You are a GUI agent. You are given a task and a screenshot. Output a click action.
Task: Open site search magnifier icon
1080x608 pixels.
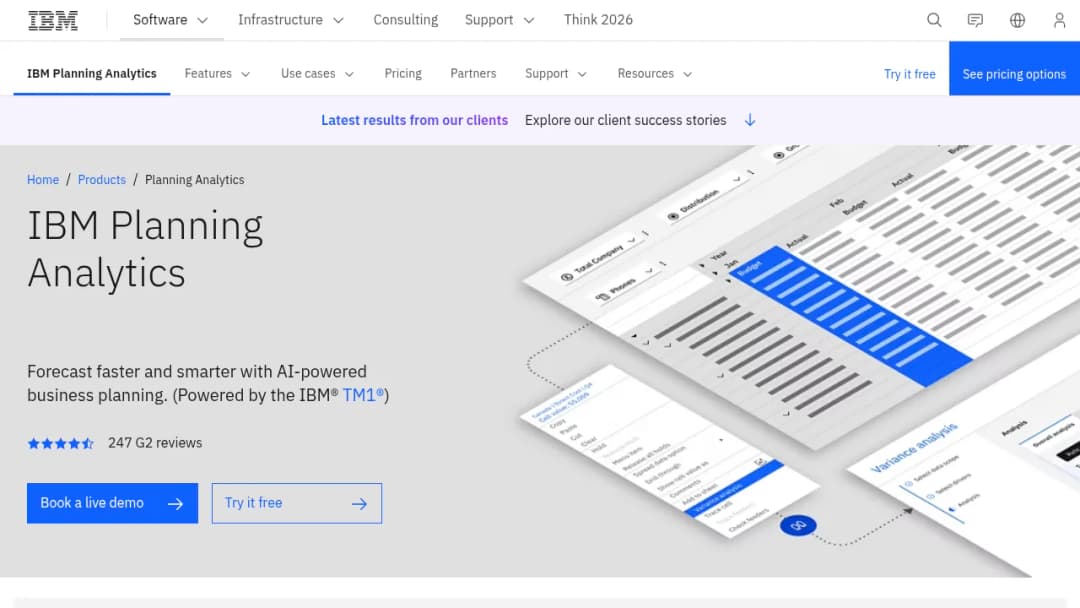coord(934,20)
